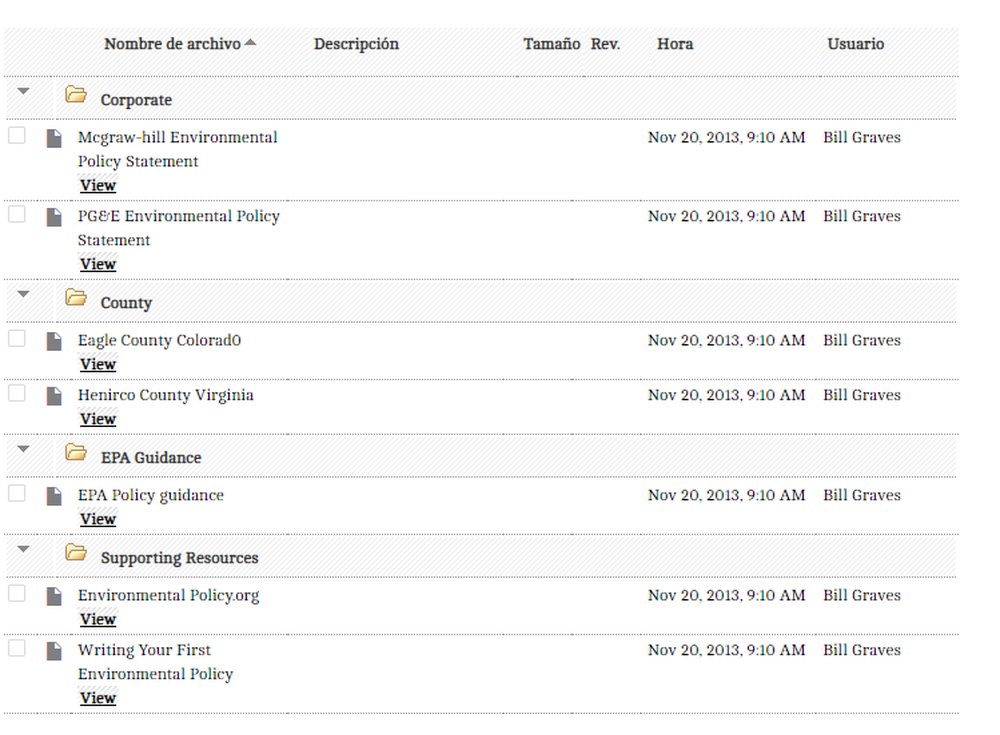
Task: Check the box next to Environmental Policy.org
Action: coord(16,594)
